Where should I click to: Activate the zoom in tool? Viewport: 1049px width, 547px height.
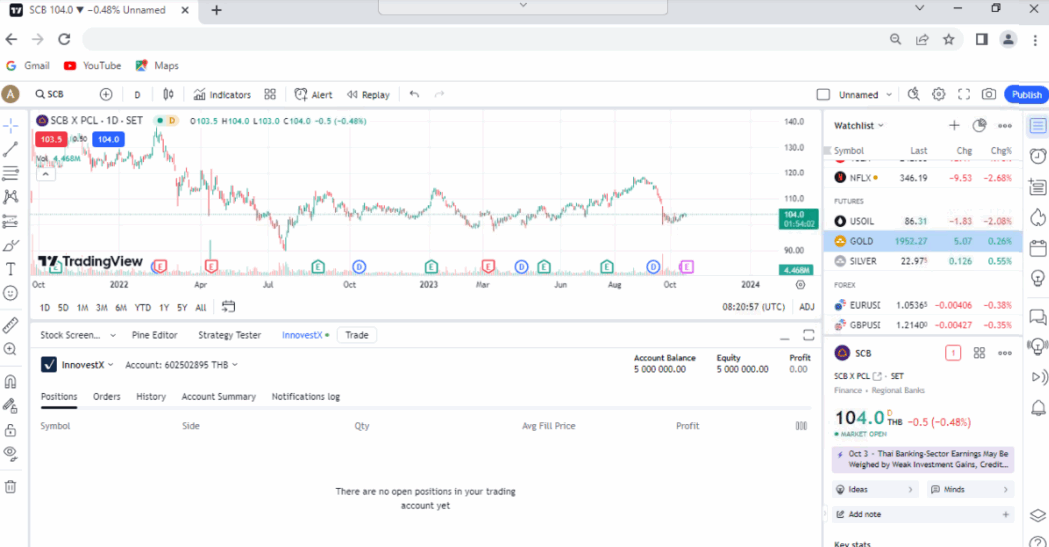[10, 349]
